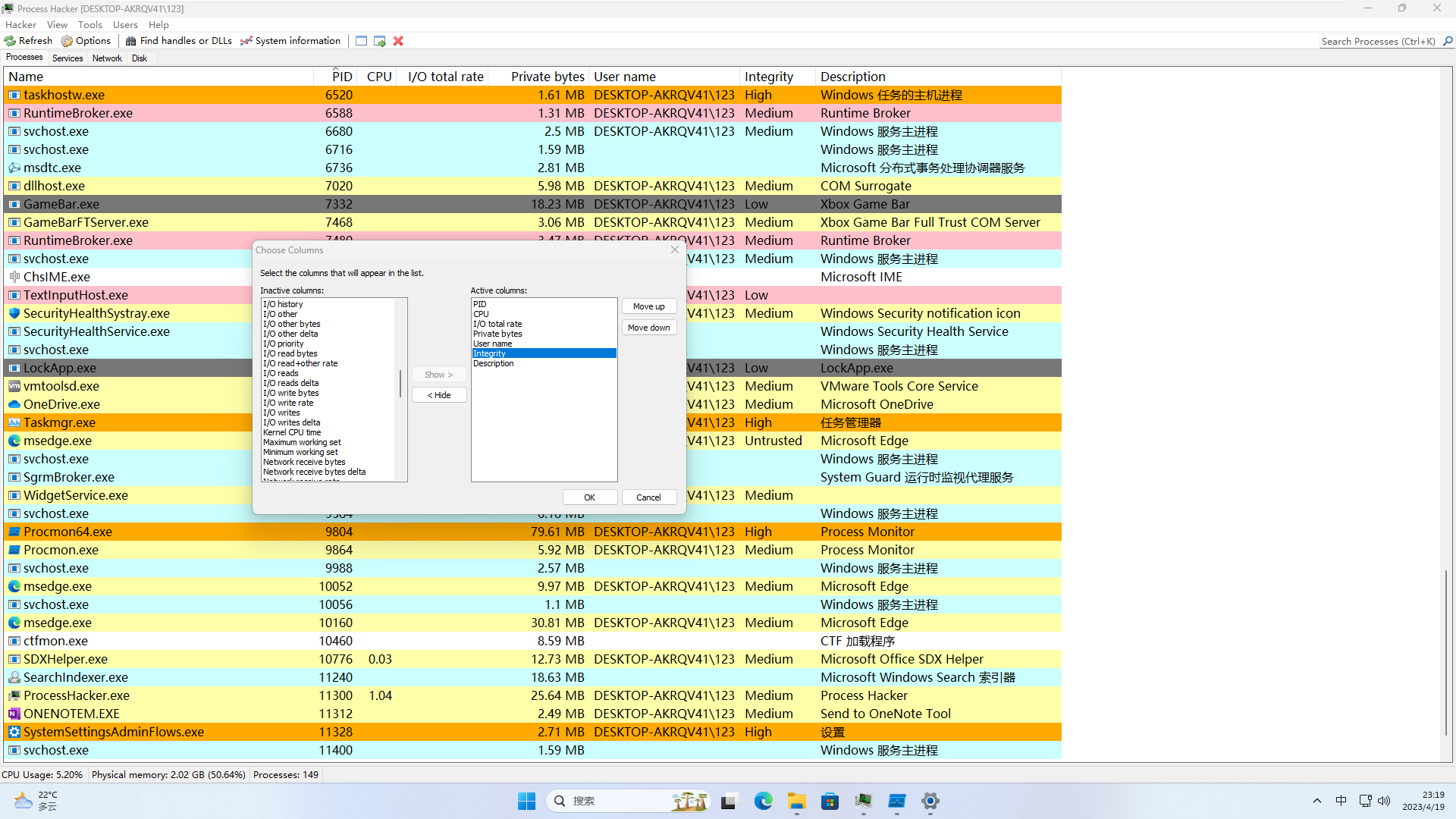Screen dimensions: 1456x819
Task: Click the Hide button
Action: click(x=439, y=395)
